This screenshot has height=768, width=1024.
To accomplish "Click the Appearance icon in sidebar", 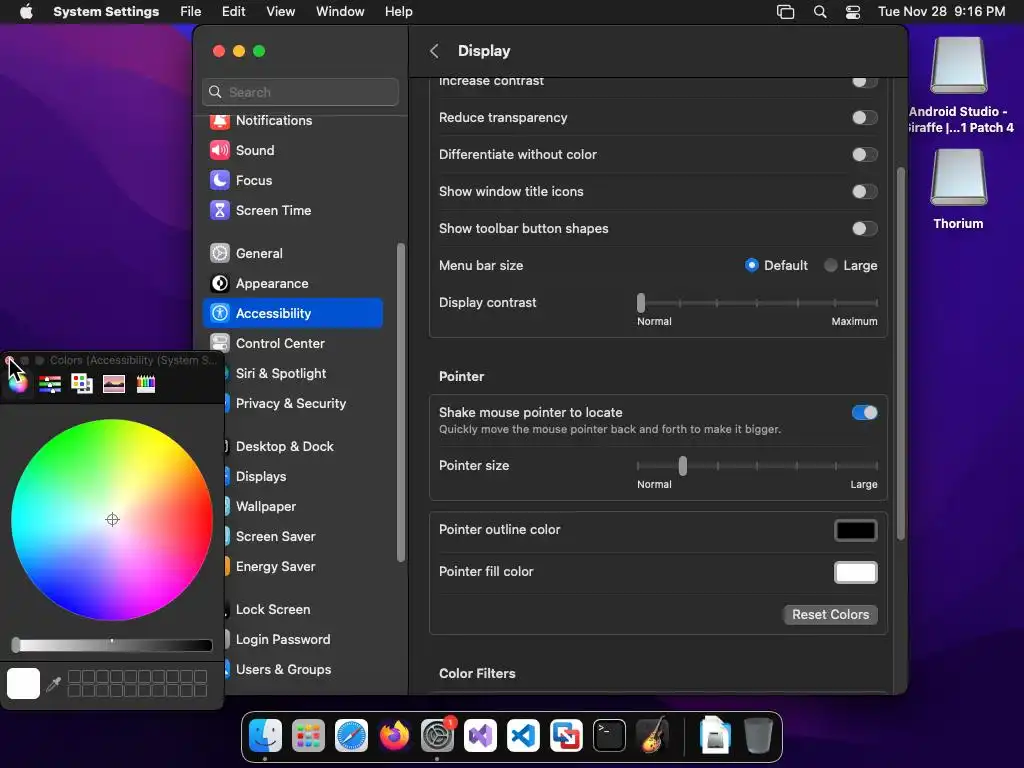I will click(219, 283).
